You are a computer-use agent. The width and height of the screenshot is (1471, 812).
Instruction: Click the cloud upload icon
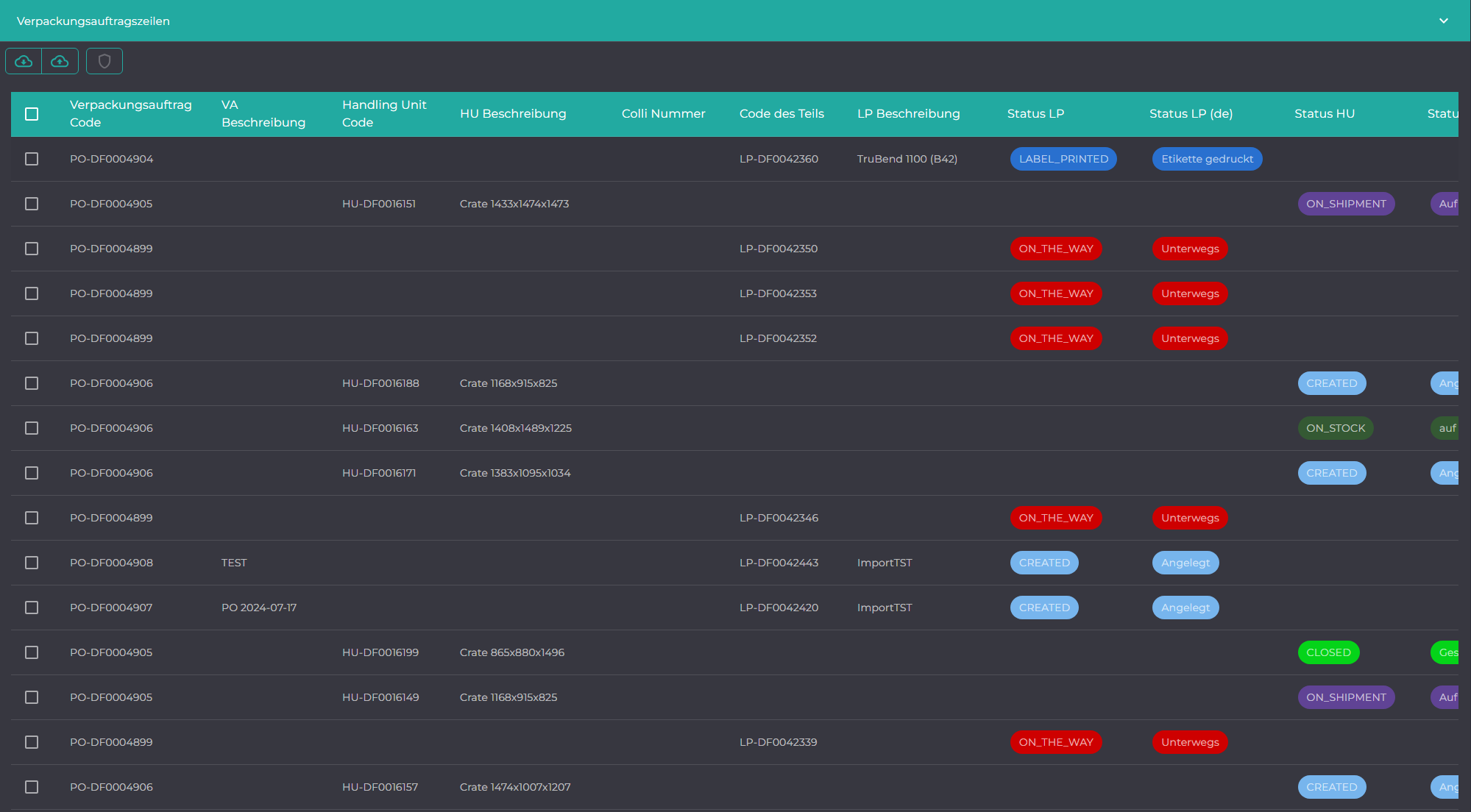60,61
